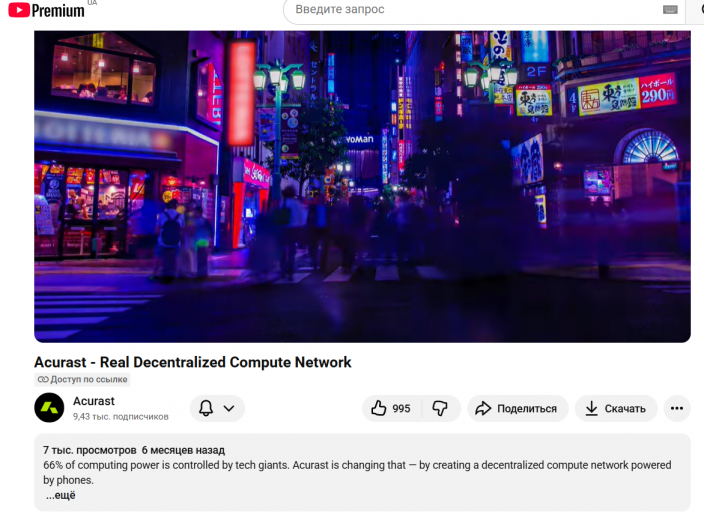Like the video with thumbs up
The height and width of the screenshot is (512, 704).
(378, 408)
